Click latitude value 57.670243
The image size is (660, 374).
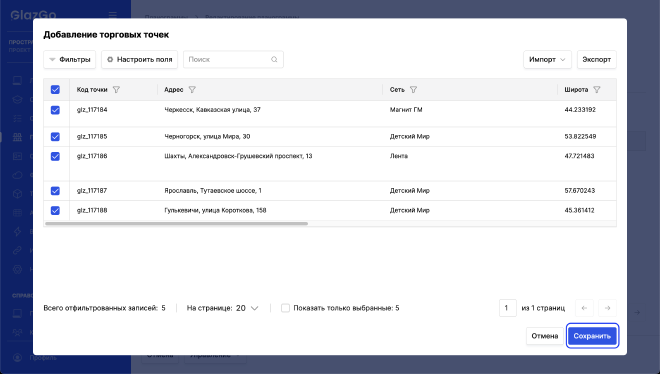580,191
